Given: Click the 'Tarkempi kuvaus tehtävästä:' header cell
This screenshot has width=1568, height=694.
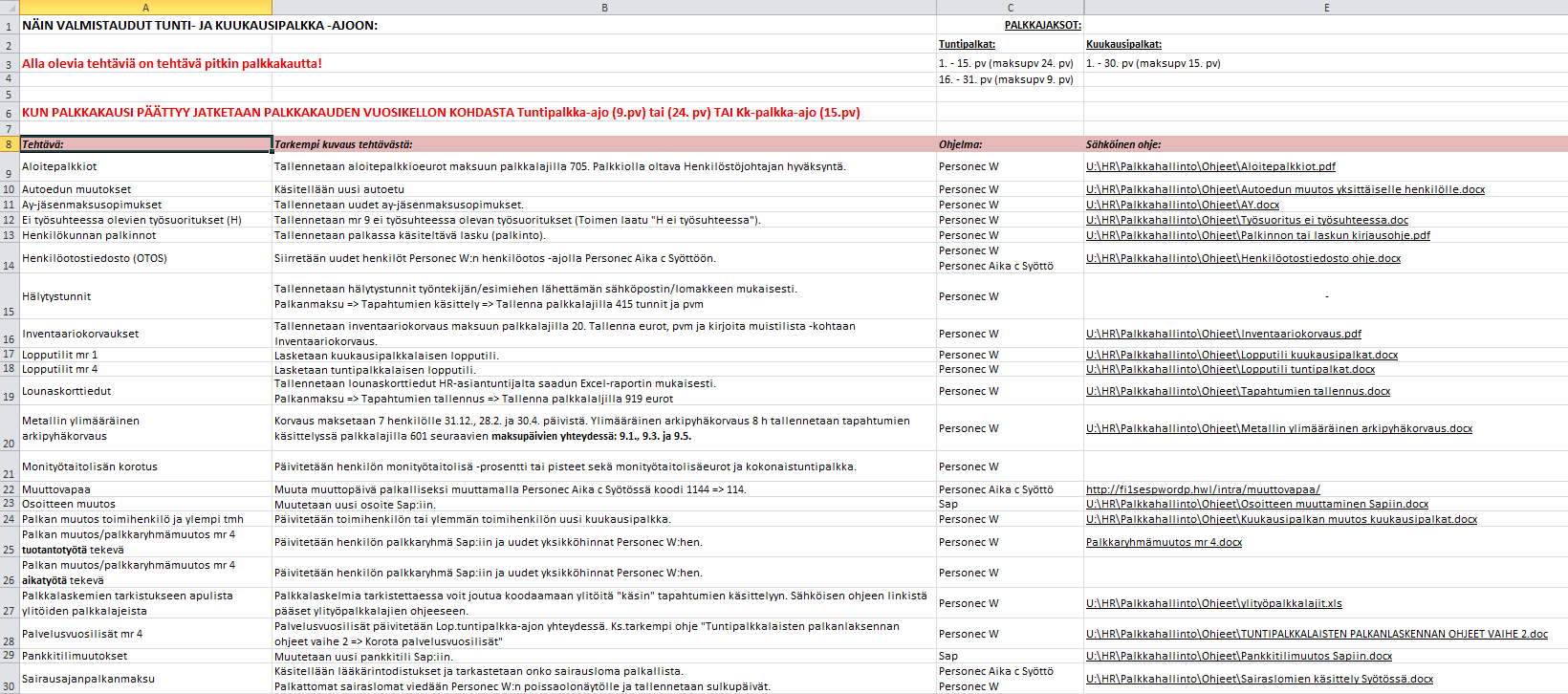Looking at the screenshot, I should tap(604, 144).
